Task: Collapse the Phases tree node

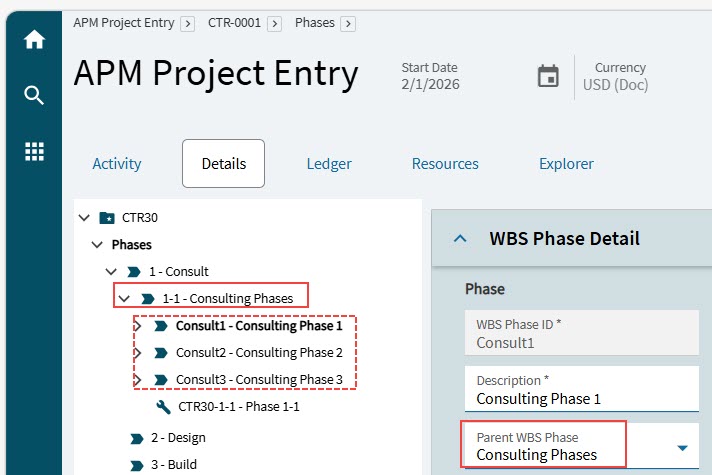Action: click(97, 245)
